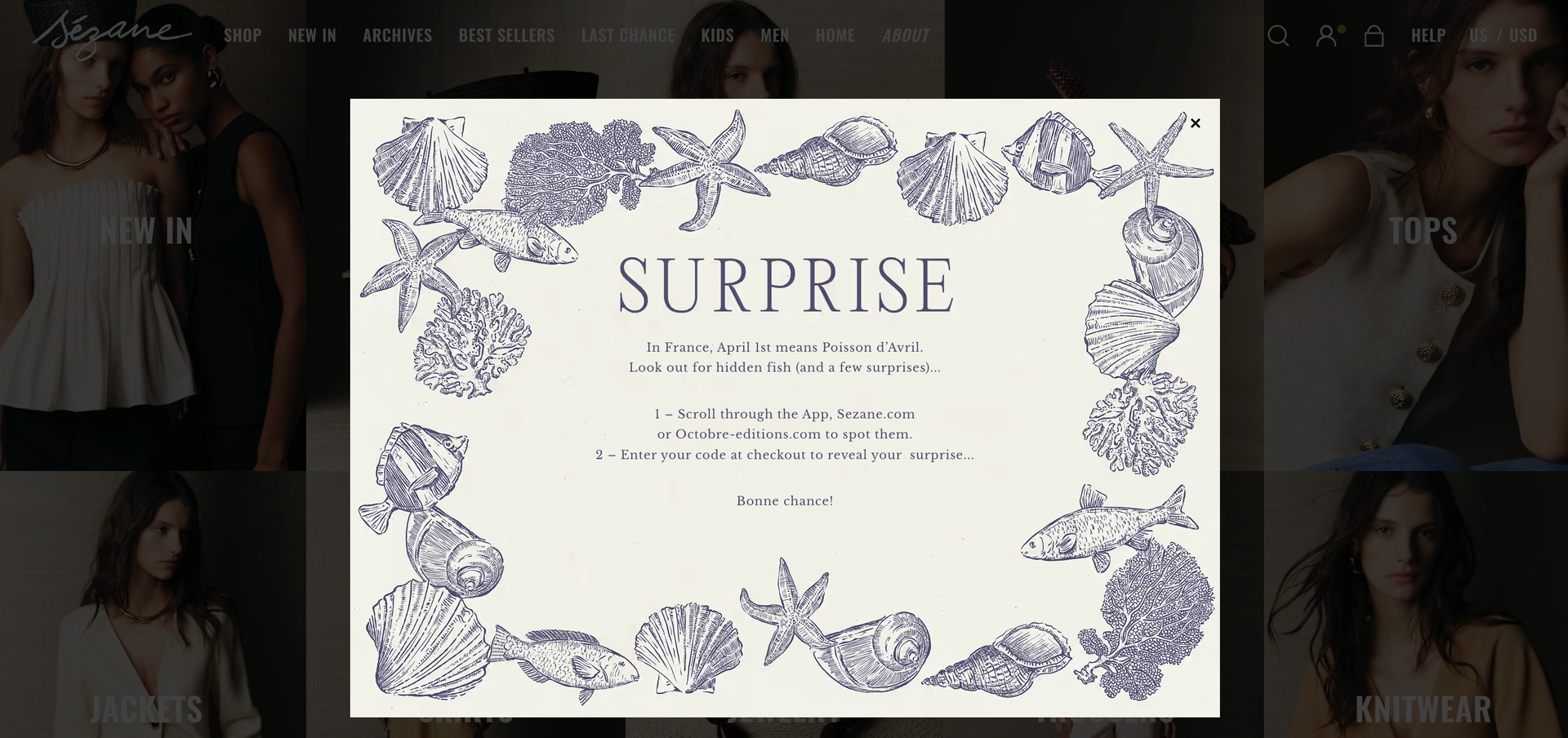Image resolution: width=1568 pixels, height=738 pixels.
Task: Select Last Chance in navigation
Action: [x=628, y=36]
